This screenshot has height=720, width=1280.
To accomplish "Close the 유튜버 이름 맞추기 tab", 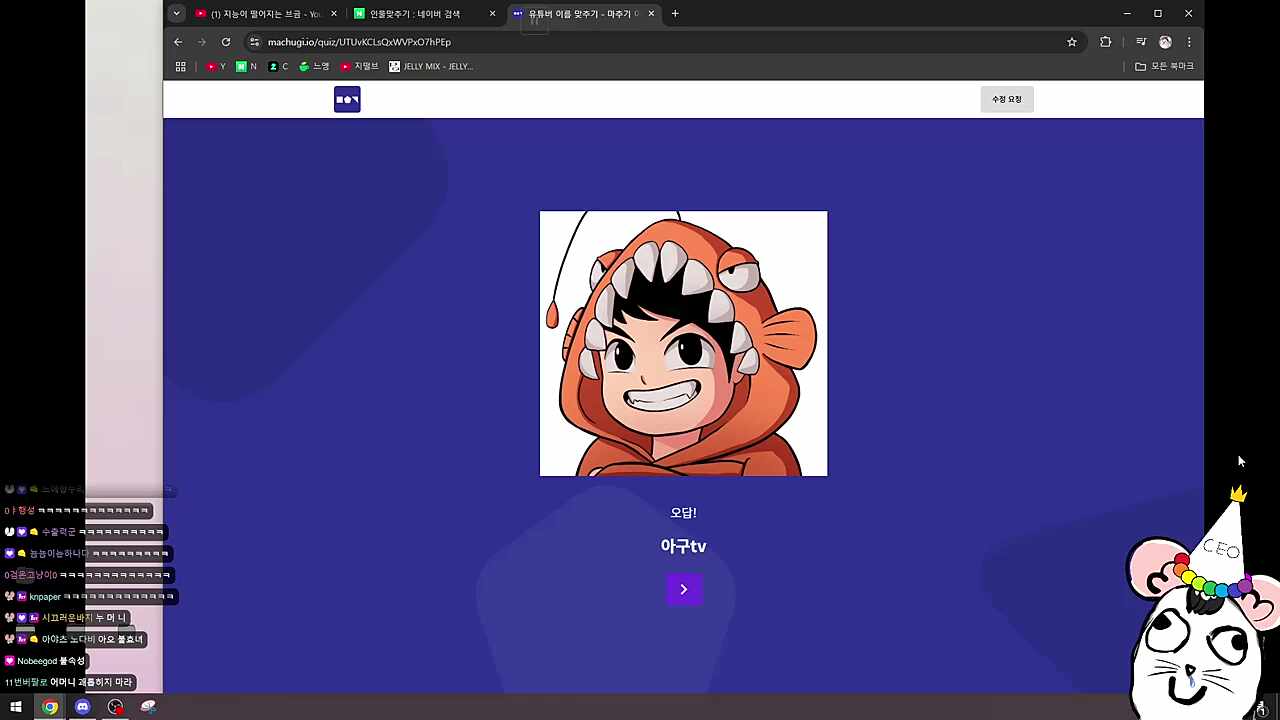I will [651, 14].
